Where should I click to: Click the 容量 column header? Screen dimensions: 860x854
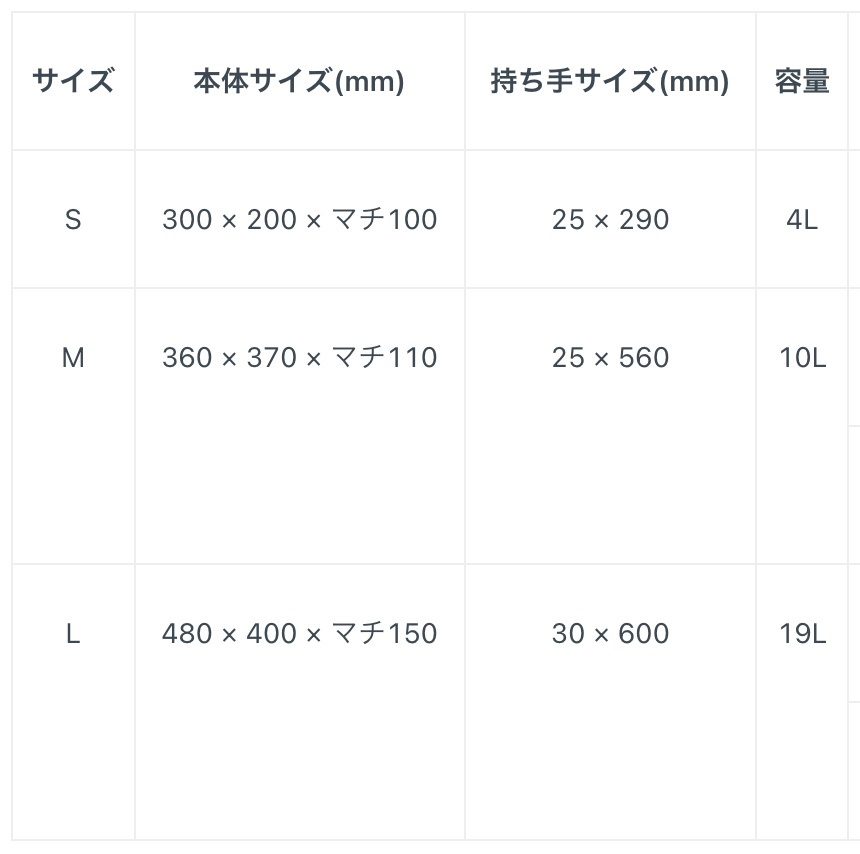click(802, 81)
